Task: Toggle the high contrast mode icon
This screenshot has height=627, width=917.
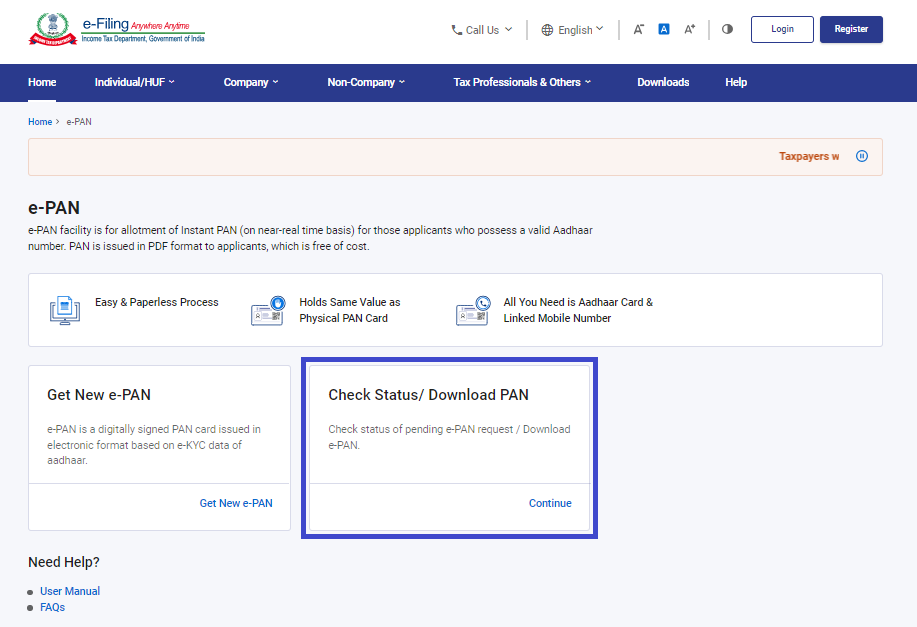Action: coord(727,30)
